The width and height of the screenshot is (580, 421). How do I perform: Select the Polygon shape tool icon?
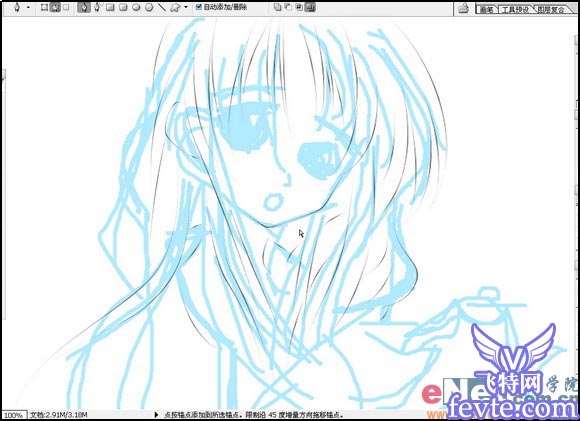[149, 7]
